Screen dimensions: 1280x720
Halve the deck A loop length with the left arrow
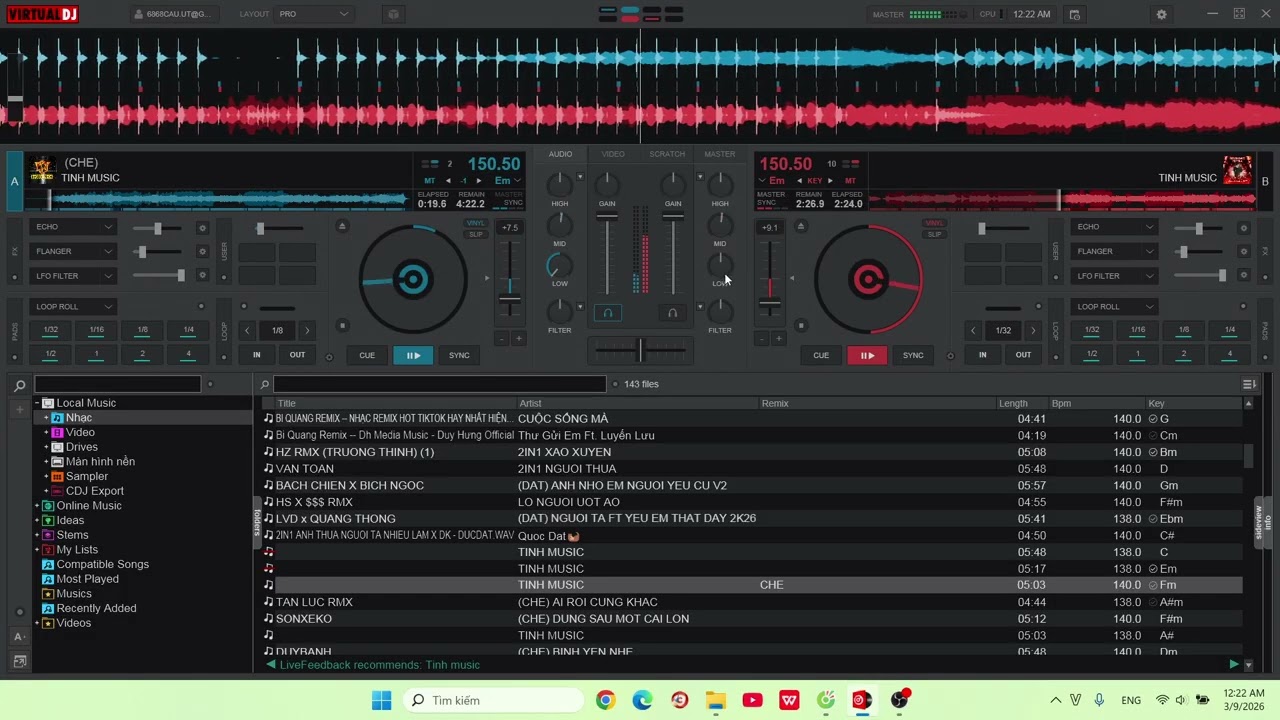click(x=248, y=330)
